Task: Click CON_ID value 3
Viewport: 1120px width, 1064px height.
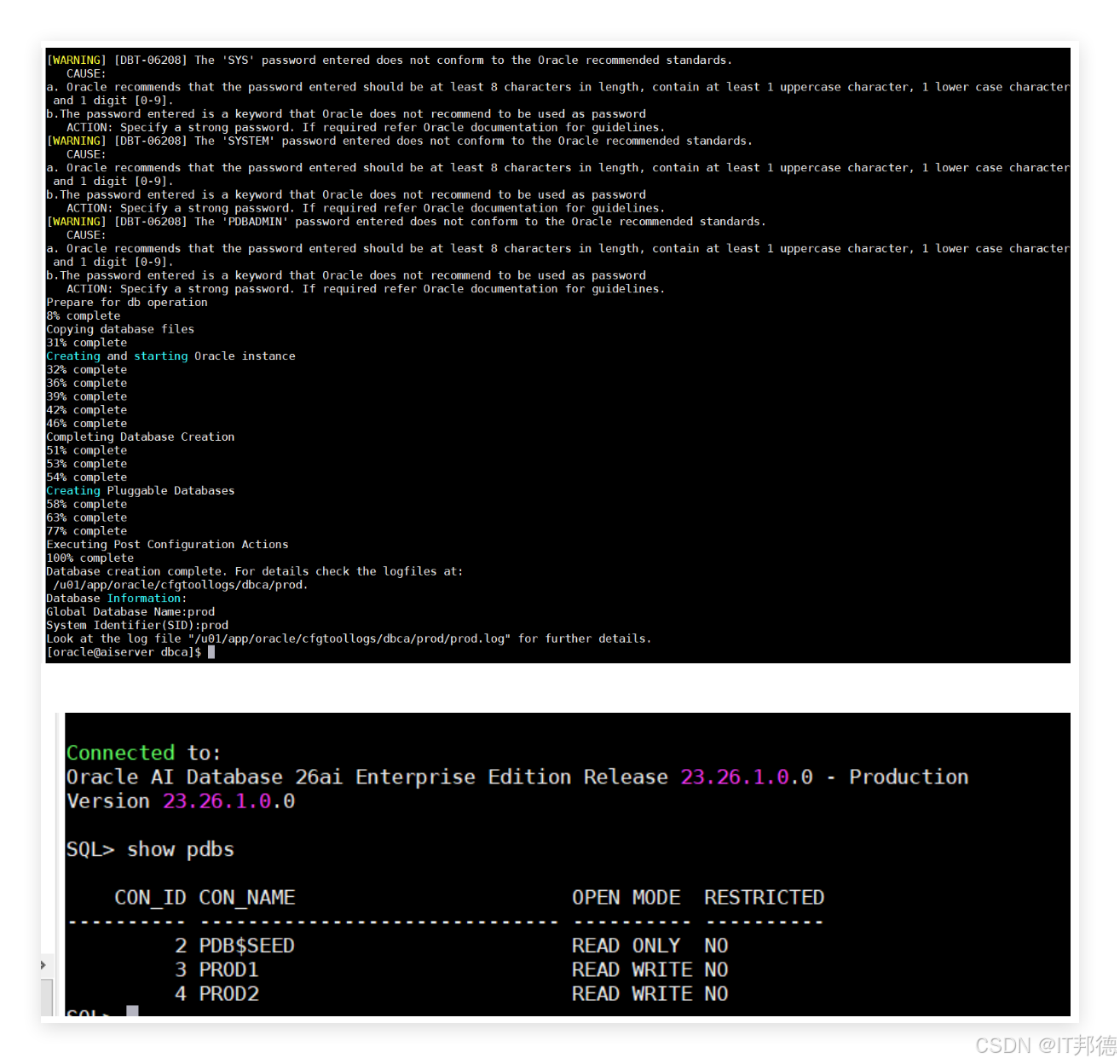Action: pyautogui.click(x=181, y=970)
